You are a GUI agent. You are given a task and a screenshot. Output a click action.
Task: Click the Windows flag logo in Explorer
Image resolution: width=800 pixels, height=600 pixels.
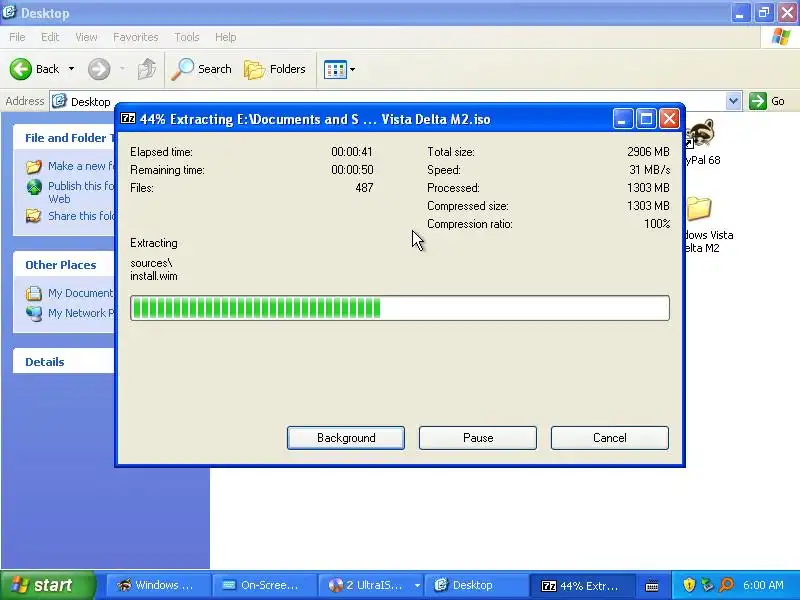[x=780, y=37]
